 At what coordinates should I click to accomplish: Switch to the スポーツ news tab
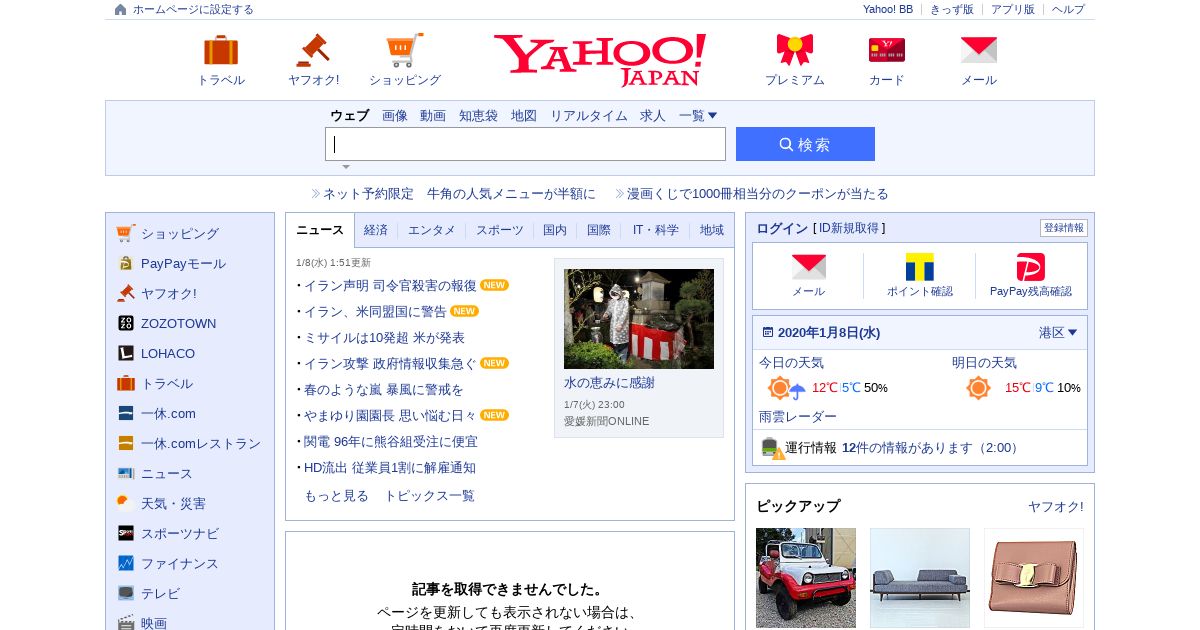(x=500, y=230)
